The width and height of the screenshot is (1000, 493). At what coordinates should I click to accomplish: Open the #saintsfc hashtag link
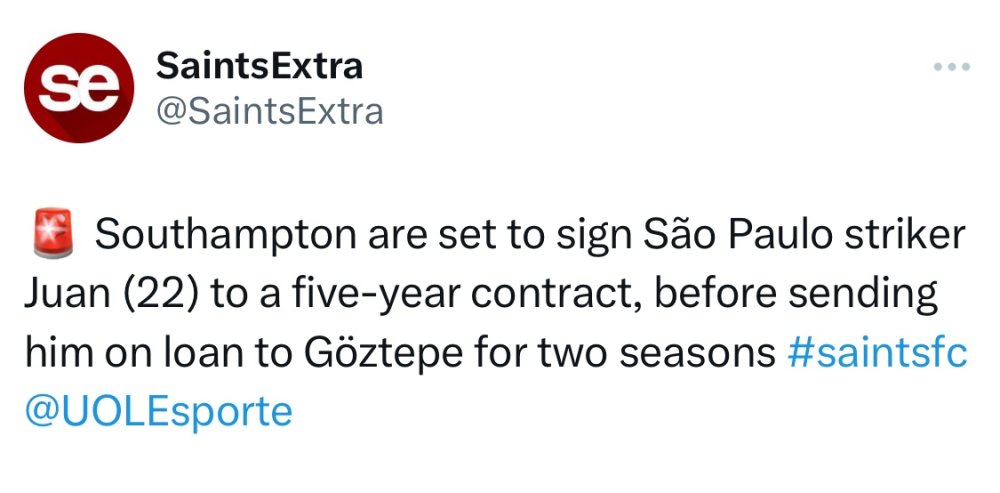coord(877,353)
